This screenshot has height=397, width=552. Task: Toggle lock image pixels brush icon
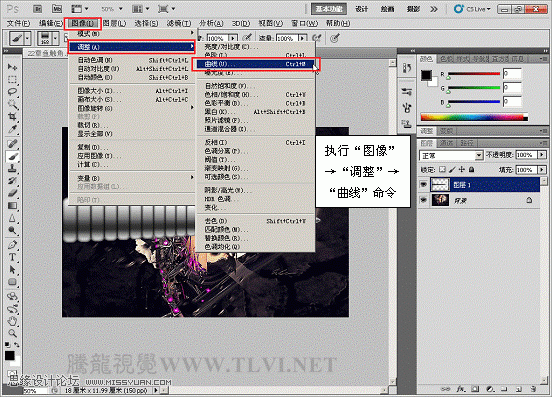[452, 170]
